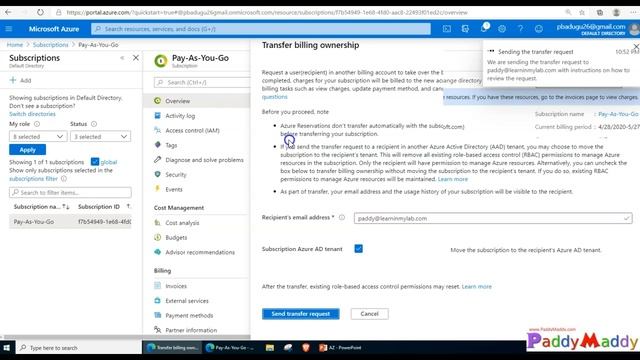Open File Explorer from taskbar
640x360 pixels.
[269, 348]
